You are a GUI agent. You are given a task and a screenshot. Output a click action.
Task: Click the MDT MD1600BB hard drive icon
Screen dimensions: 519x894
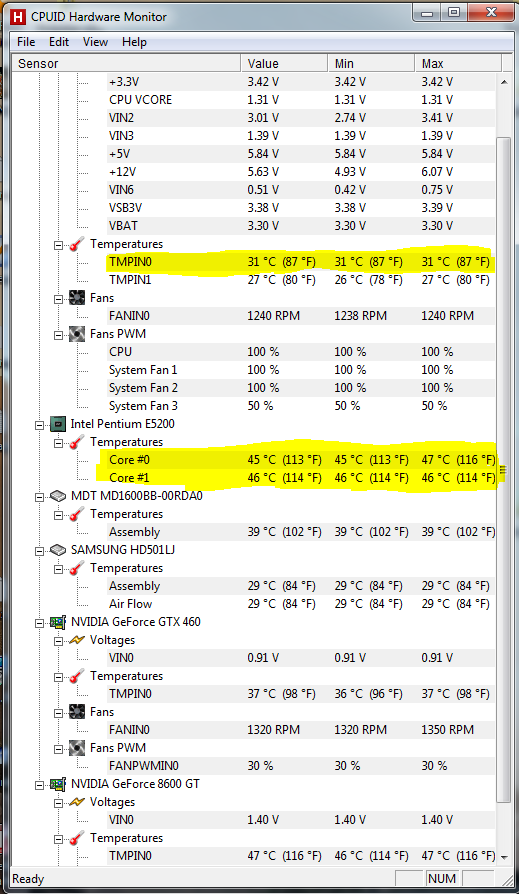(58, 496)
